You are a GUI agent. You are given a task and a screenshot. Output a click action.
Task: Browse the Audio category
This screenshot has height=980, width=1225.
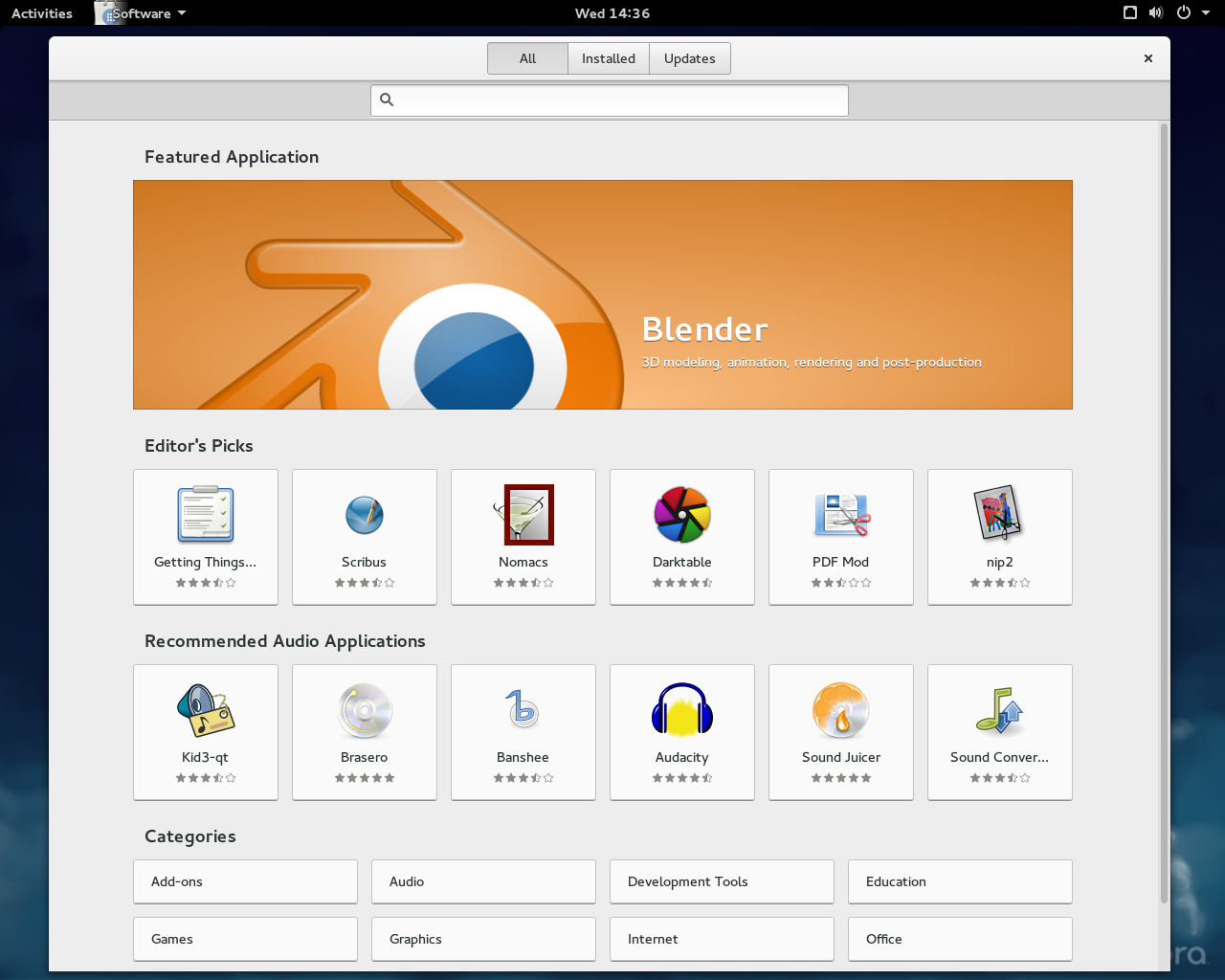[483, 881]
